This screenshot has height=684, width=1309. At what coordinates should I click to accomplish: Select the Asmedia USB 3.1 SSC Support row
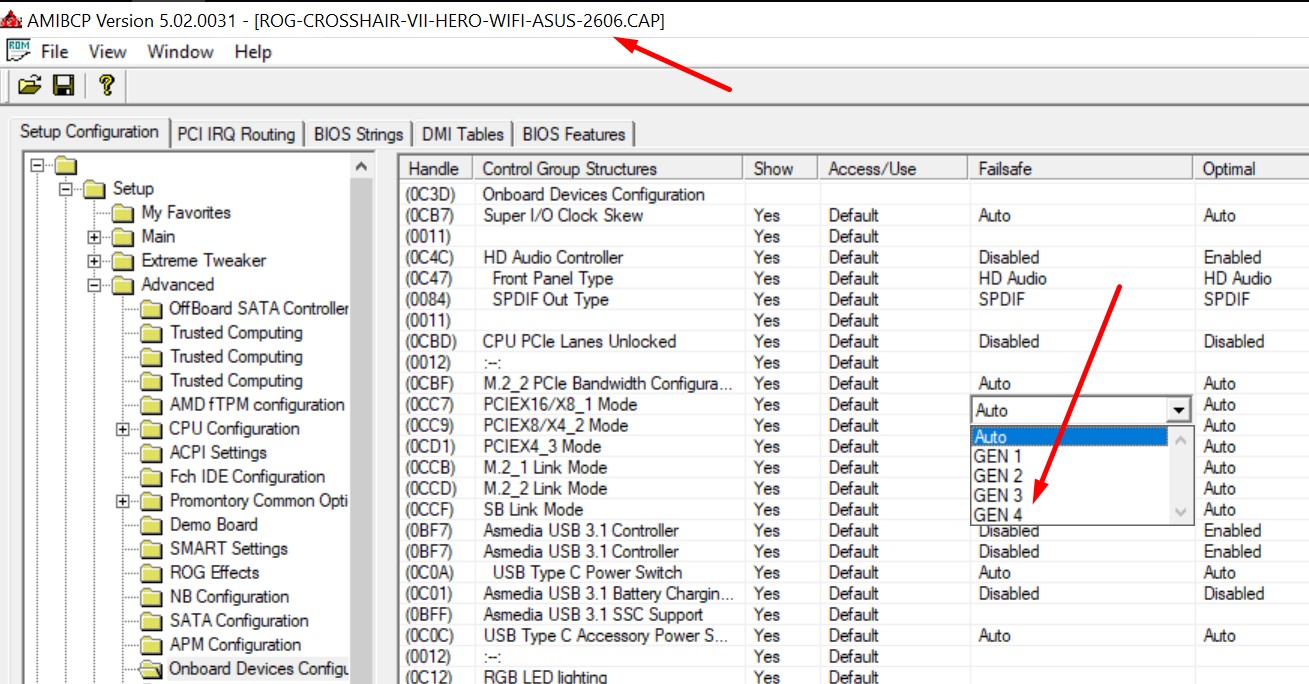(854, 614)
